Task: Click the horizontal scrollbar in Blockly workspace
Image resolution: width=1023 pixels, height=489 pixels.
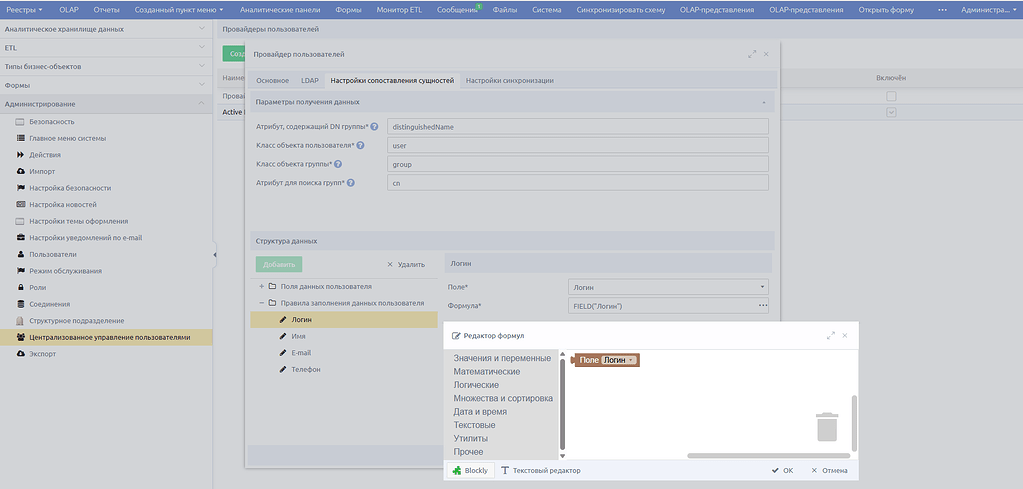Action: [769, 456]
